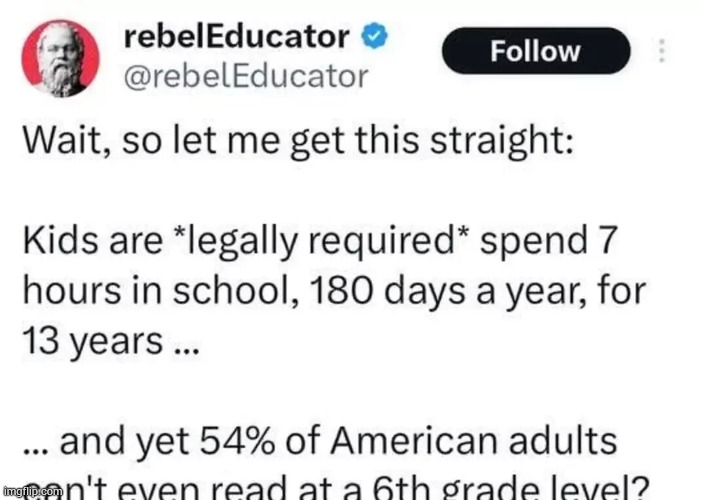Click the Follow button
The height and width of the screenshot is (500, 701).
tap(536, 51)
